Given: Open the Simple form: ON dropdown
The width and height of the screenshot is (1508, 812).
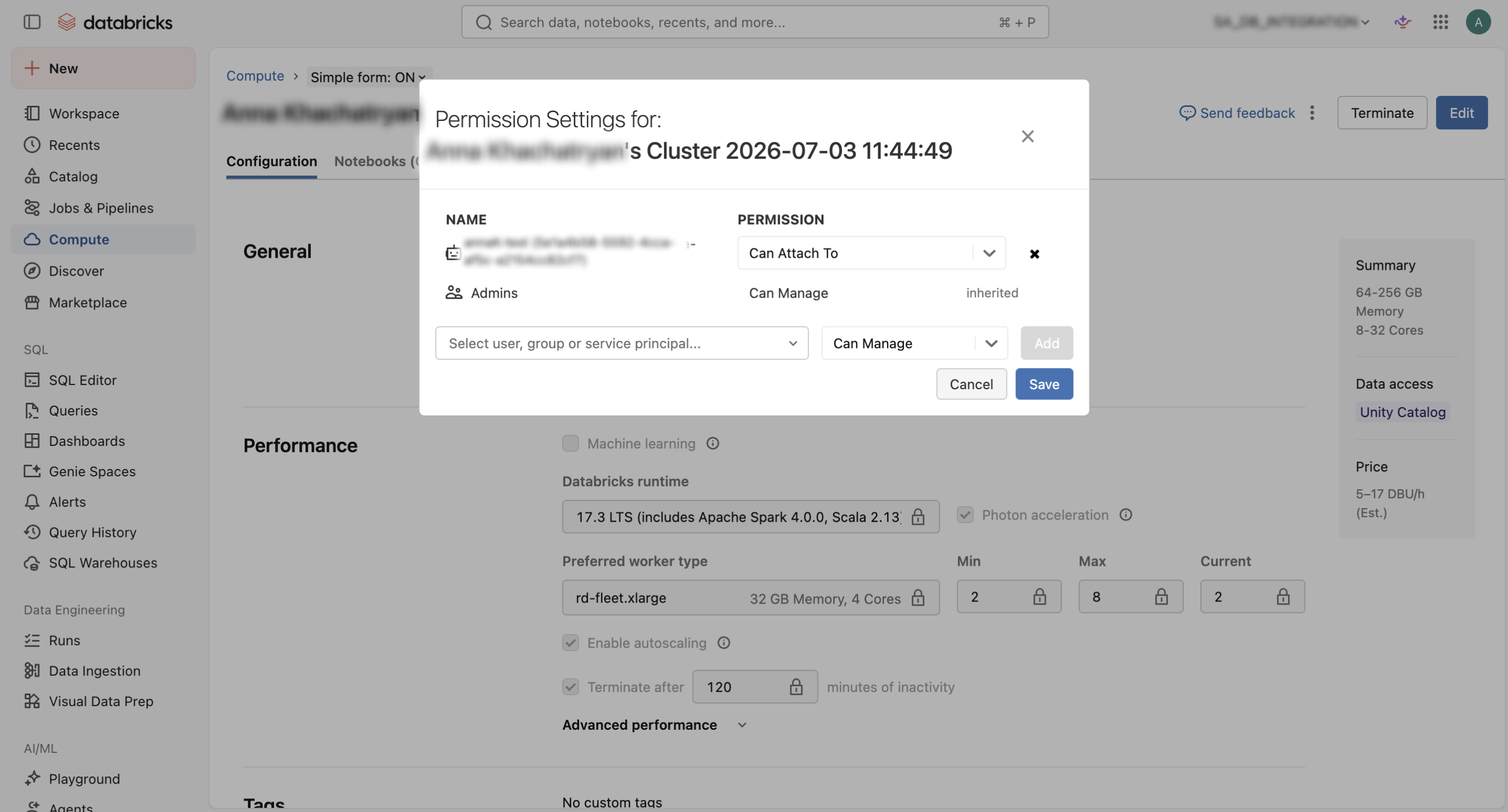Looking at the screenshot, I should [x=368, y=76].
